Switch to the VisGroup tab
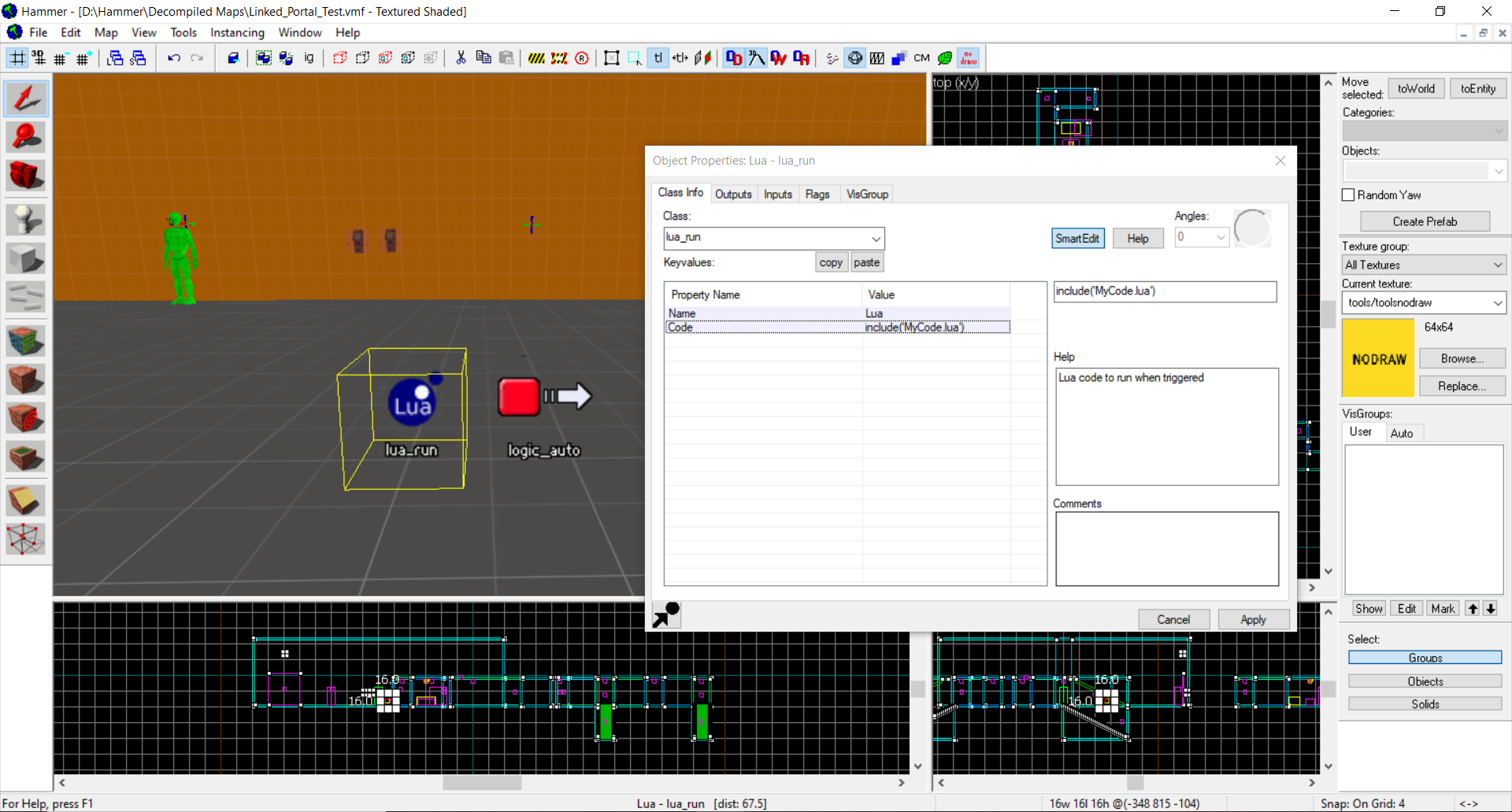 tap(867, 194)
